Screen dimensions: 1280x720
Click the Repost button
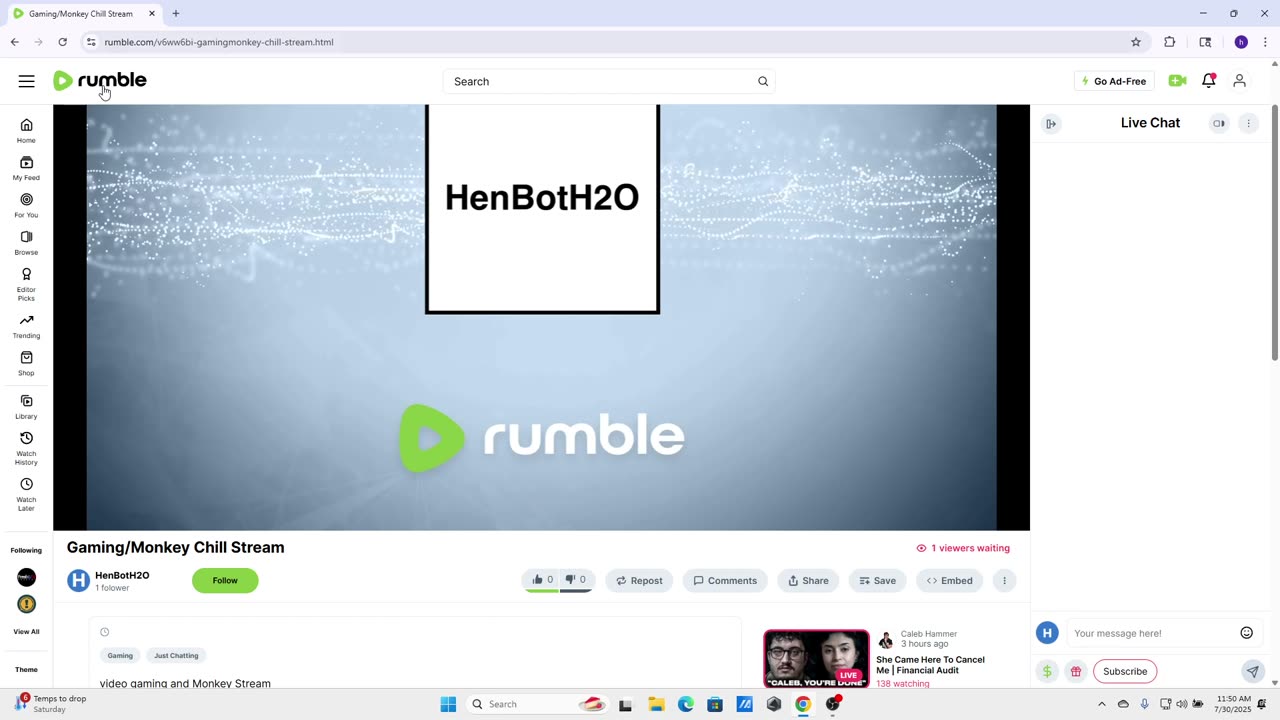(x=639, y=580)
